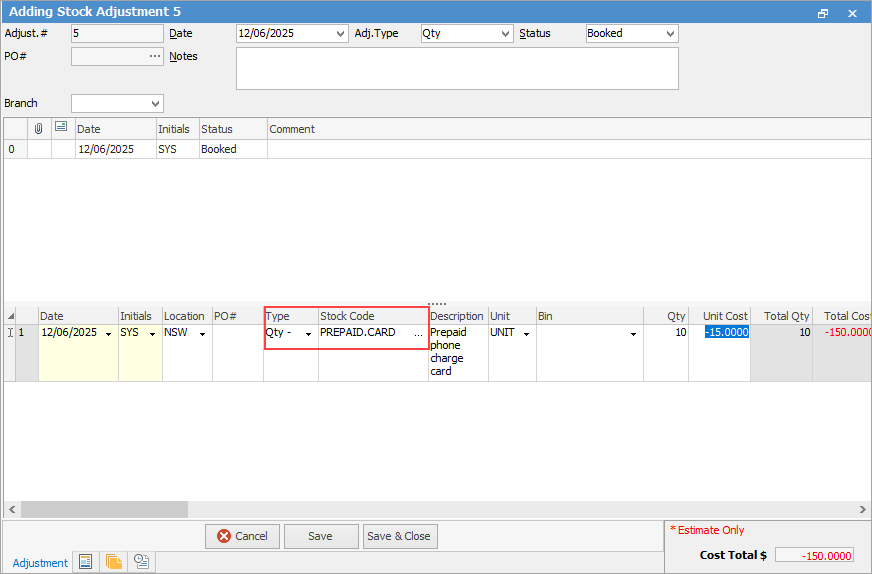Click into the Notes text area
The image size is (872, 574).
[x=457, y=68]
